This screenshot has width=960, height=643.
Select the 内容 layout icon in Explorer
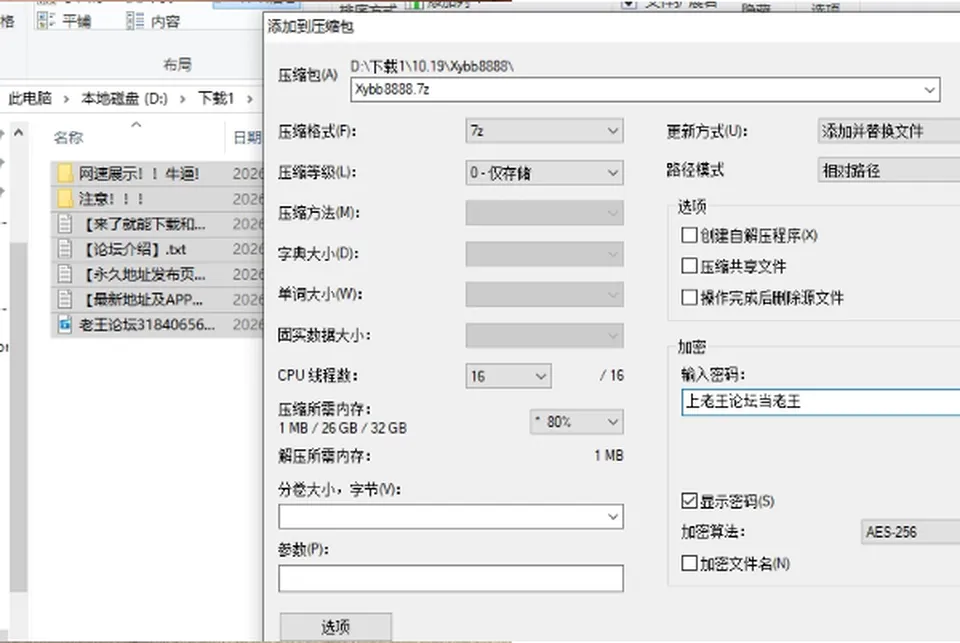(x=135, y=21)
